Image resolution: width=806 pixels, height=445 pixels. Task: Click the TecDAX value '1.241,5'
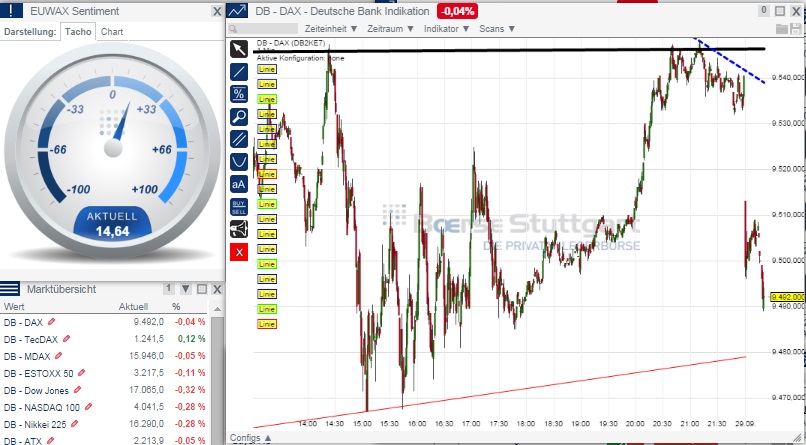click(149, 339)
